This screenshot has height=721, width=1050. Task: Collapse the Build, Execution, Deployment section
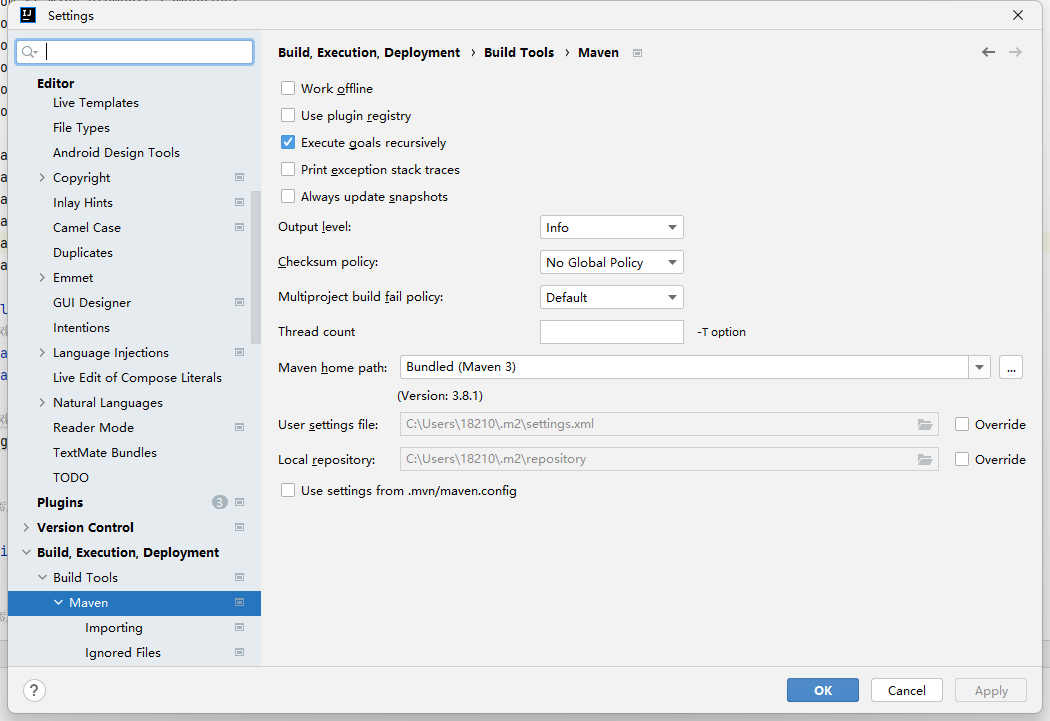point(26,552)
